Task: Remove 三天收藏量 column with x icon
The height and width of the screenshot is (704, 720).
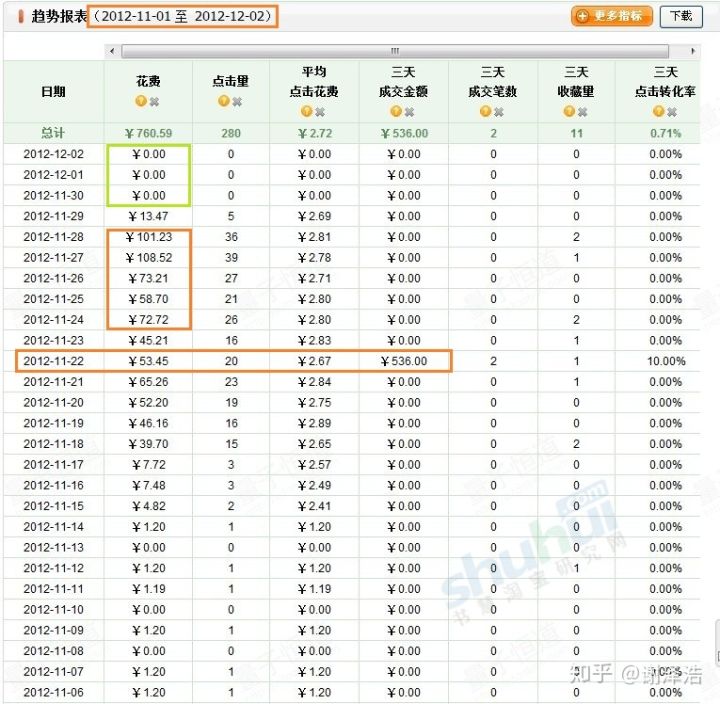Action: 583,112
